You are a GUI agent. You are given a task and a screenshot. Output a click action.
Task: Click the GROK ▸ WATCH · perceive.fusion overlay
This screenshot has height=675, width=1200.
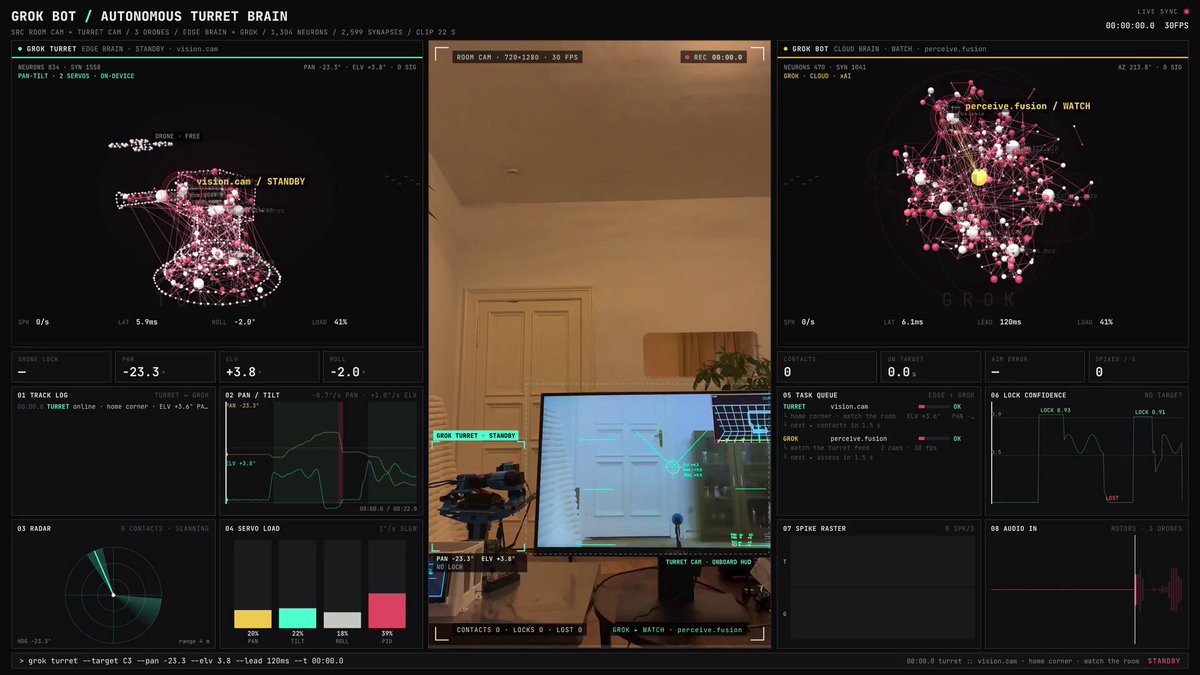point(678,630)
